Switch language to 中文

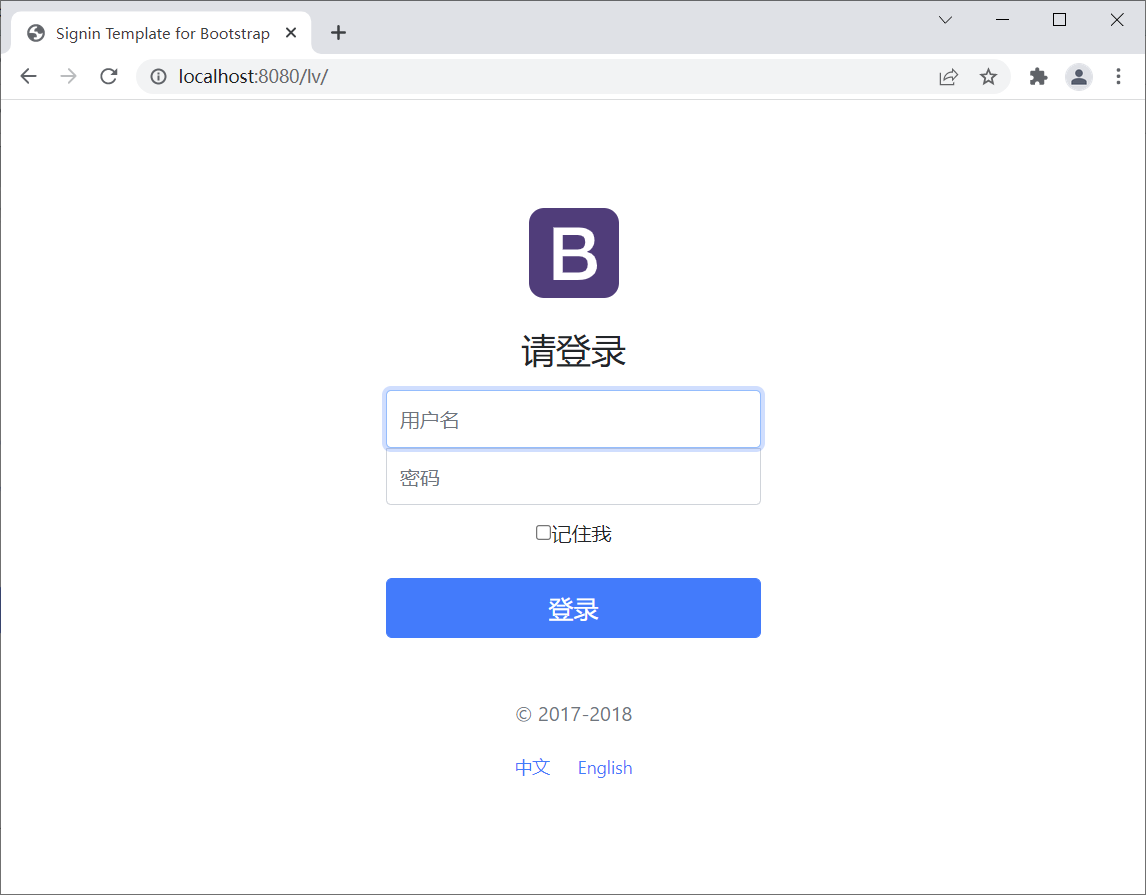(533, 767)
